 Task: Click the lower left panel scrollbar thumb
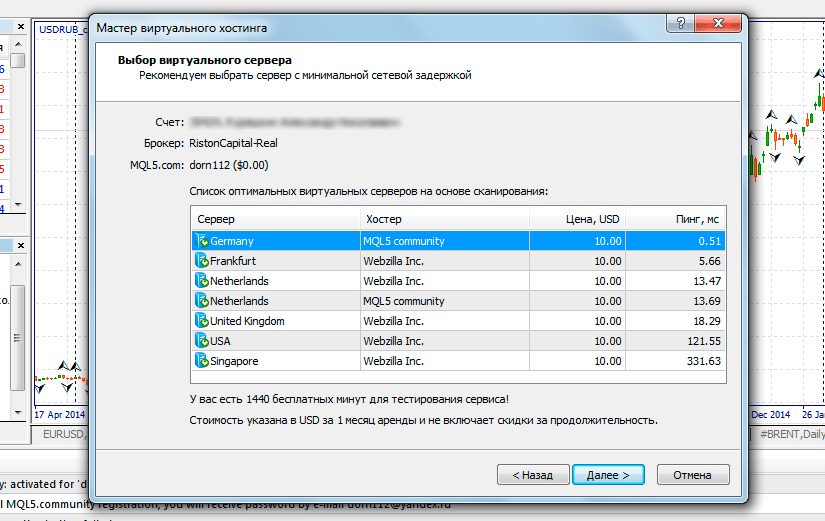(x=18, y=338)
